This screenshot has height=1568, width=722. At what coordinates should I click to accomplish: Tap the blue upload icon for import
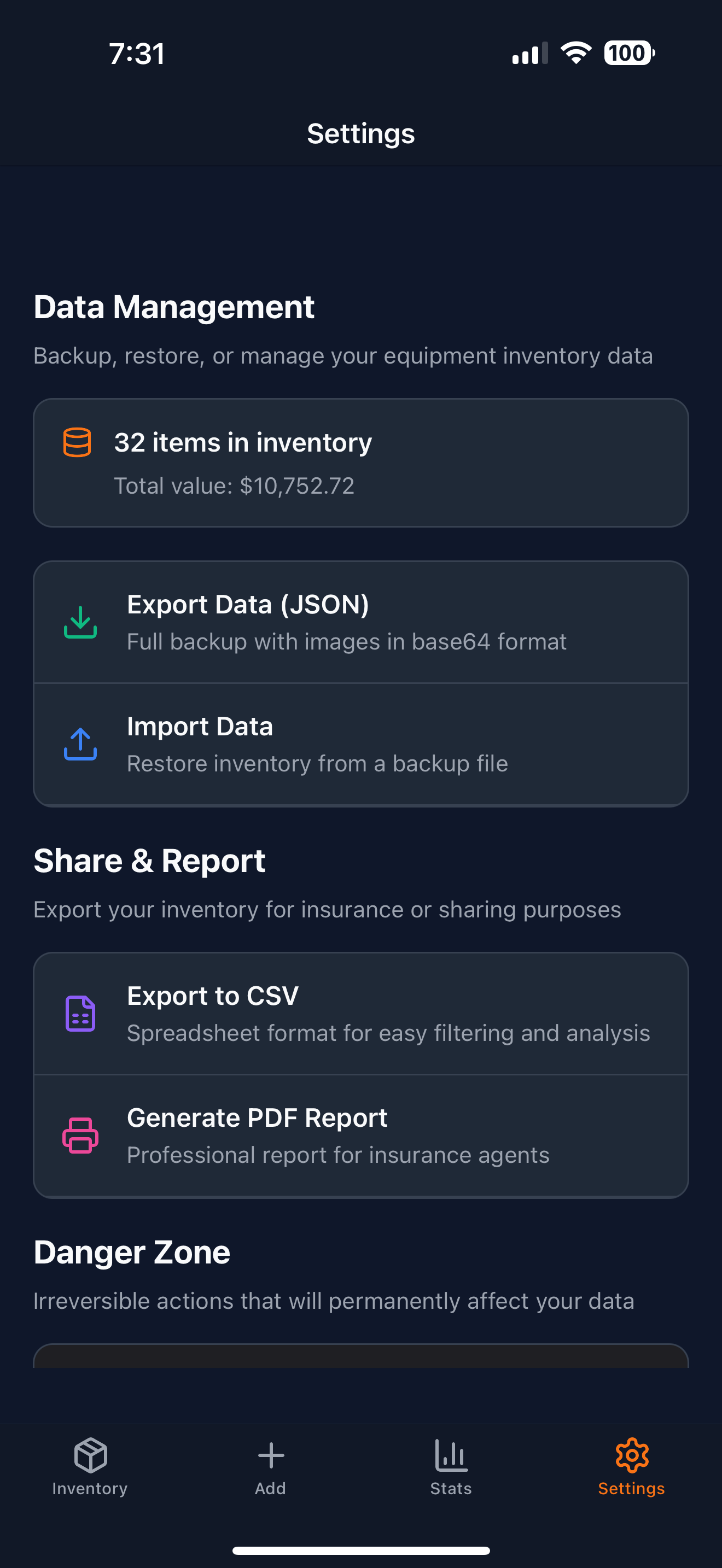pos(80,744)
